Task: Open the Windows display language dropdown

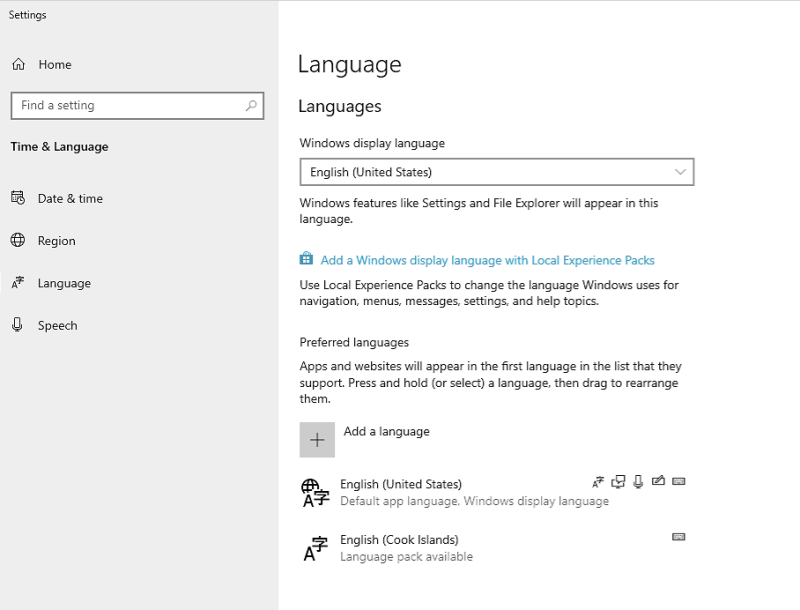Action: point(497,171)
